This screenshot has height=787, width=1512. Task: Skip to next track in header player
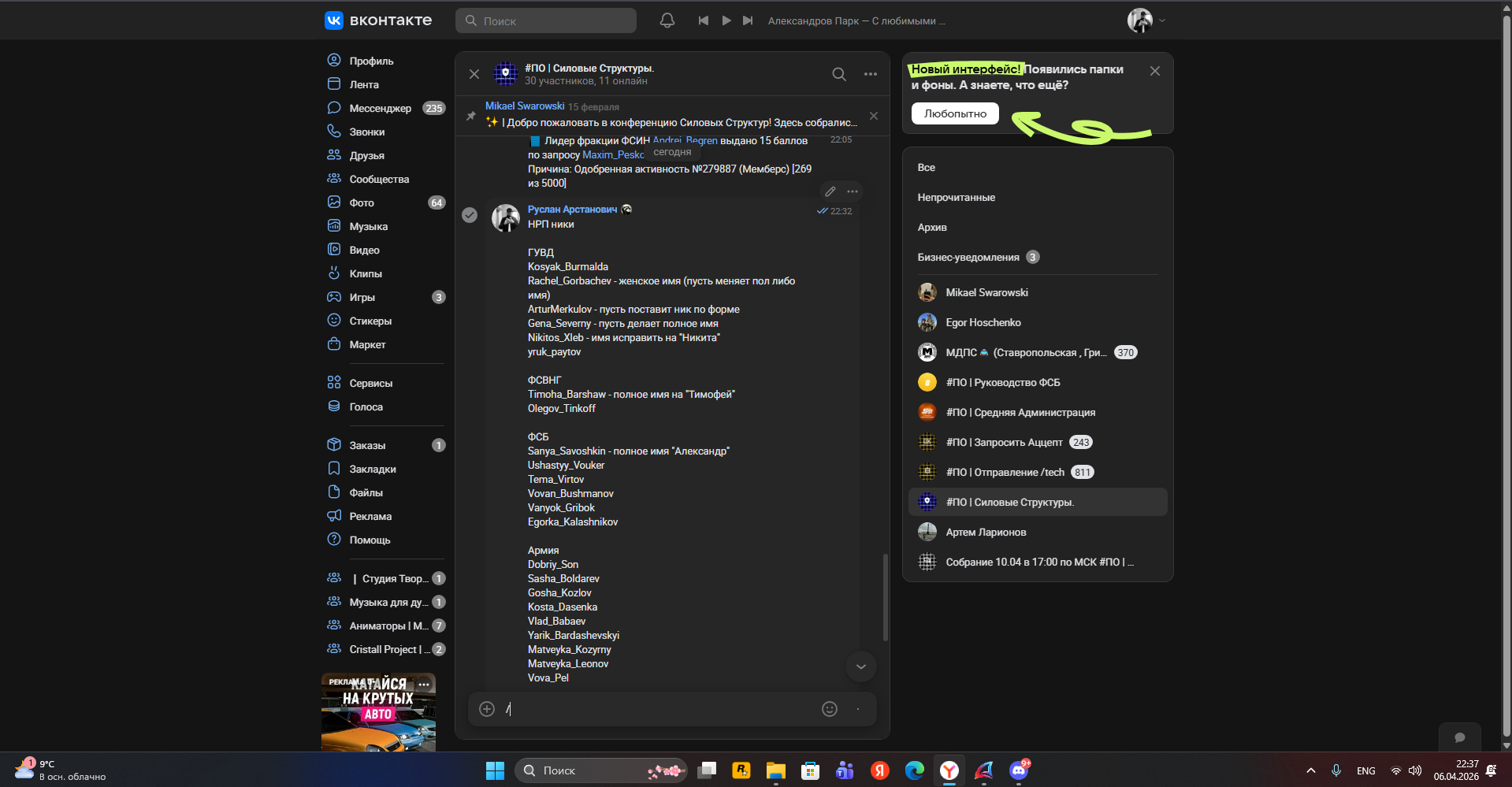pos(748,20)
